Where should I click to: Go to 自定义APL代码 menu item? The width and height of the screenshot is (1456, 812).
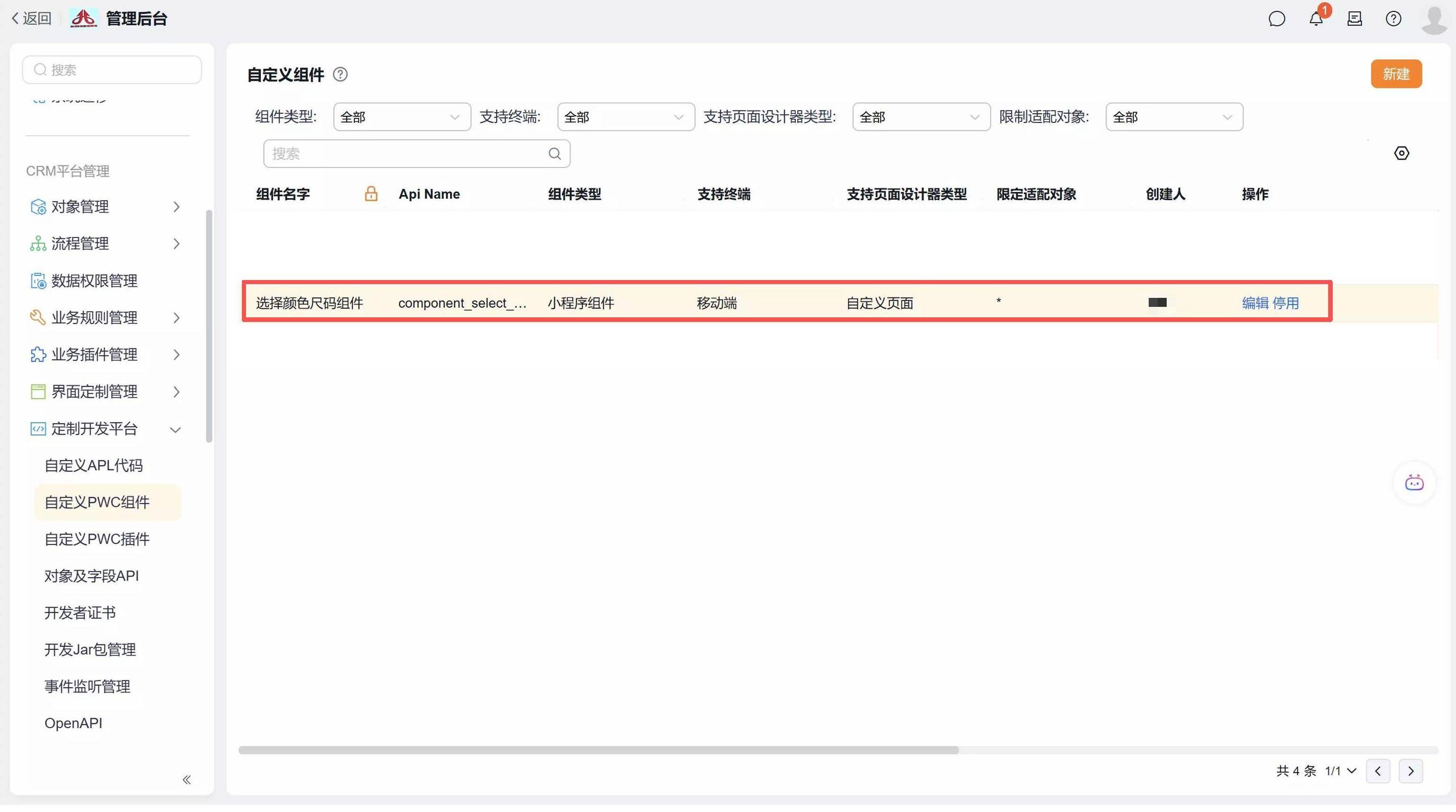[93, 466]
